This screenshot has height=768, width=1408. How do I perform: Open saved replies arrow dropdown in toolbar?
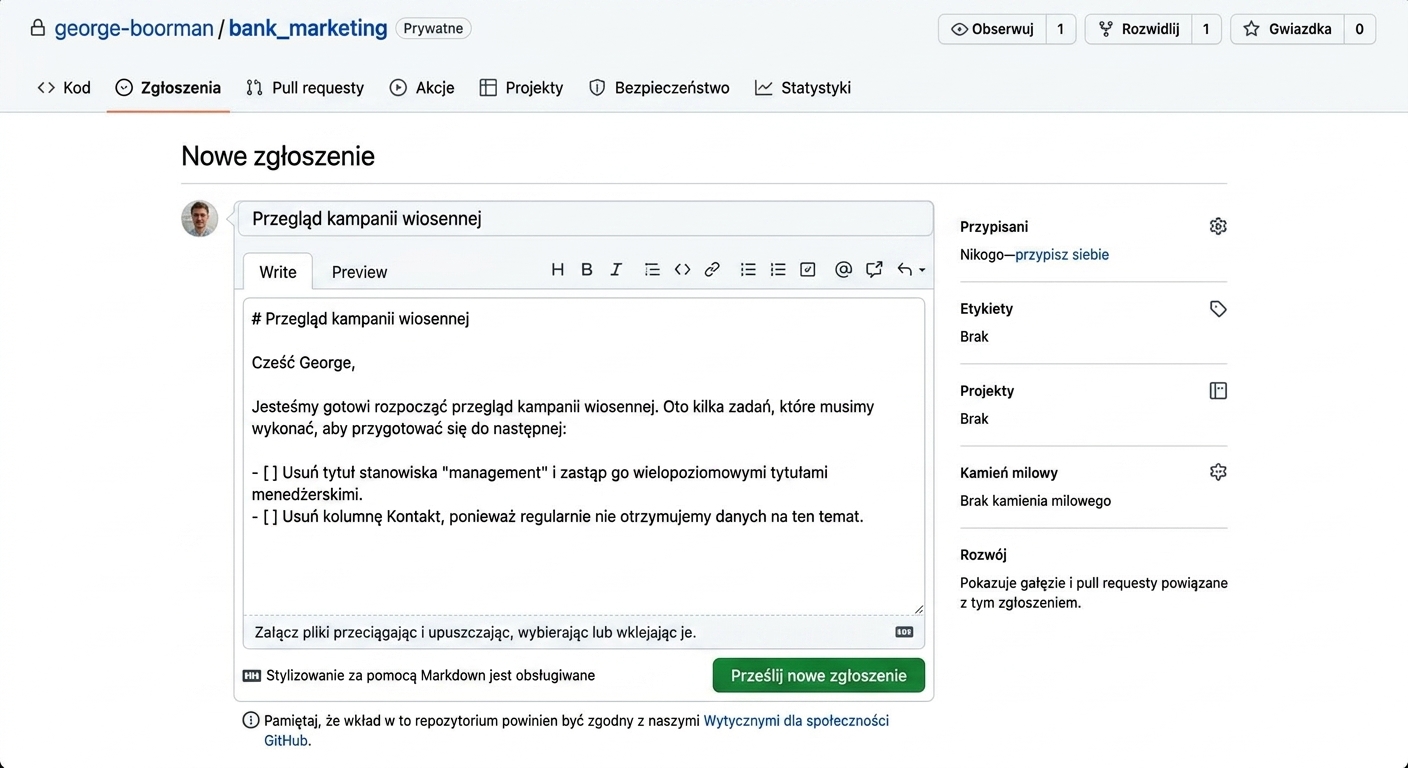(x=910, y=270)
